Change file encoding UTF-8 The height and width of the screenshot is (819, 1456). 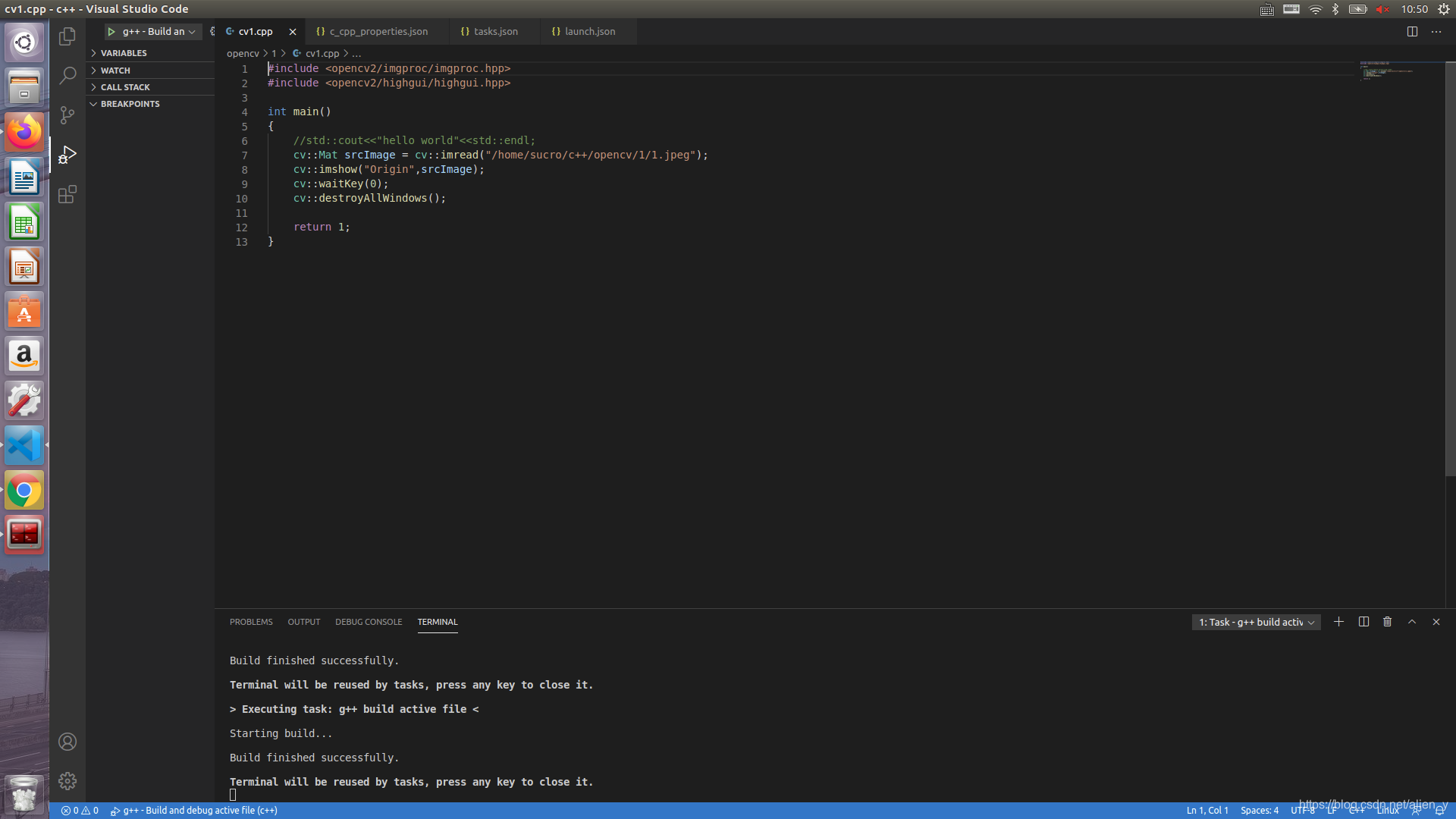[1303, 811]
